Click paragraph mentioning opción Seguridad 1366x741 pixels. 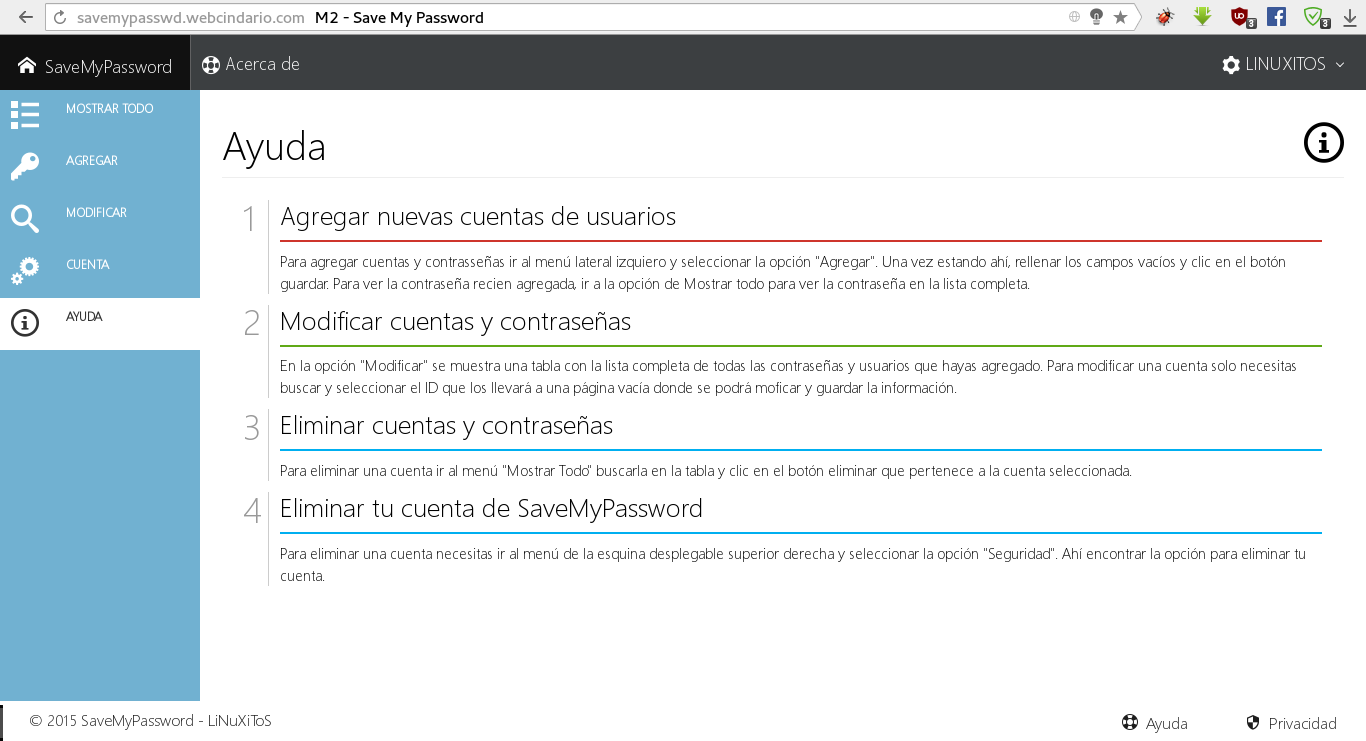point(793,564)
